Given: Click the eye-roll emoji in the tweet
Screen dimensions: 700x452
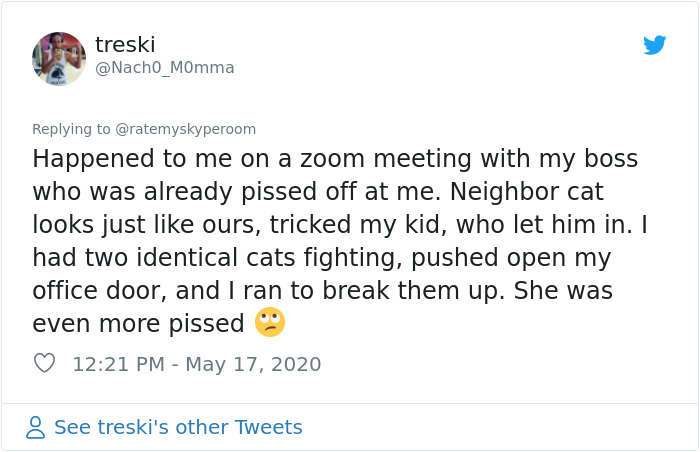Looking at the screenshot, I should pyautogui.click(x=270, y=323).
